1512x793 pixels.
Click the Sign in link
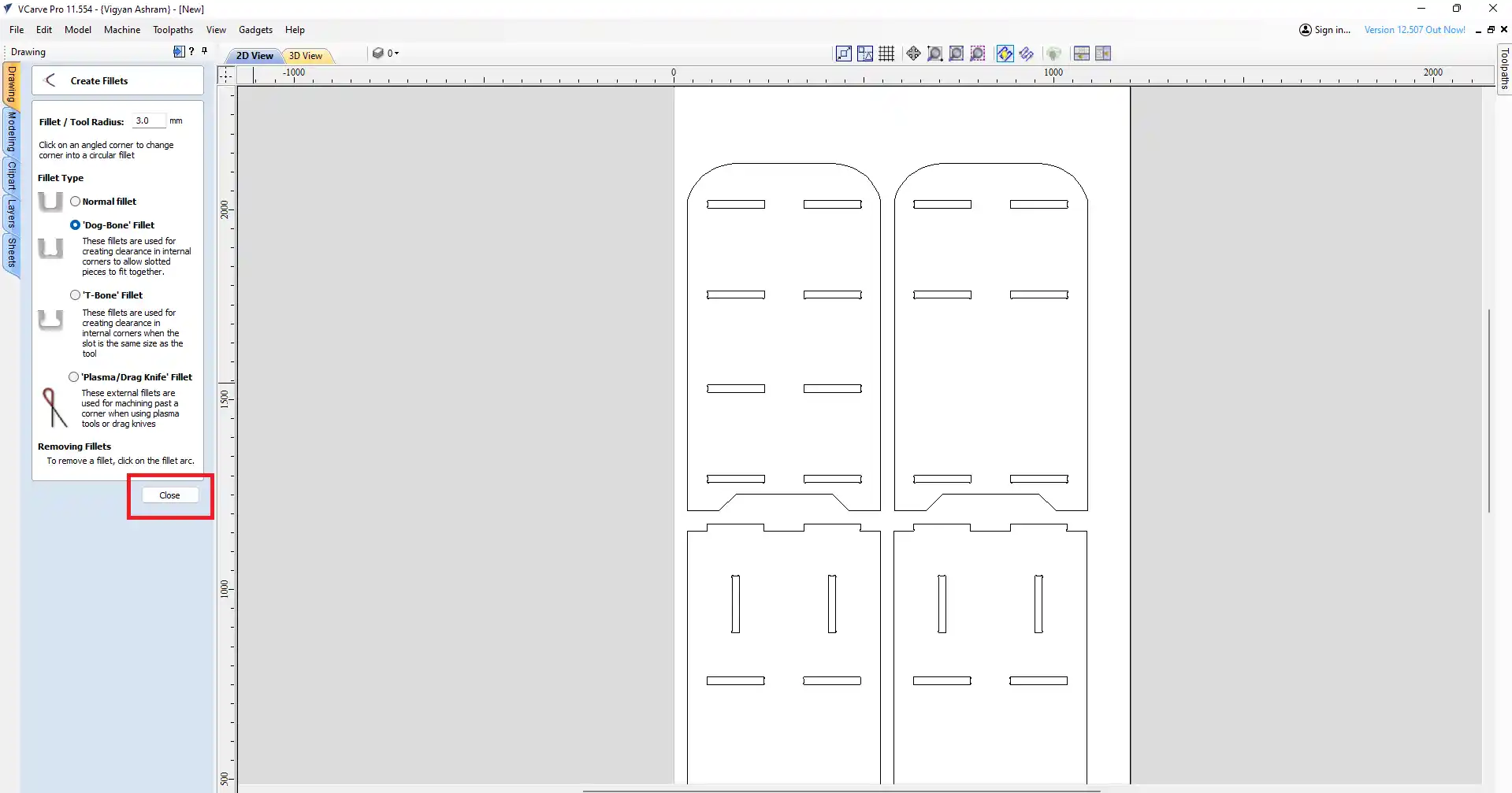(1332, 30)
